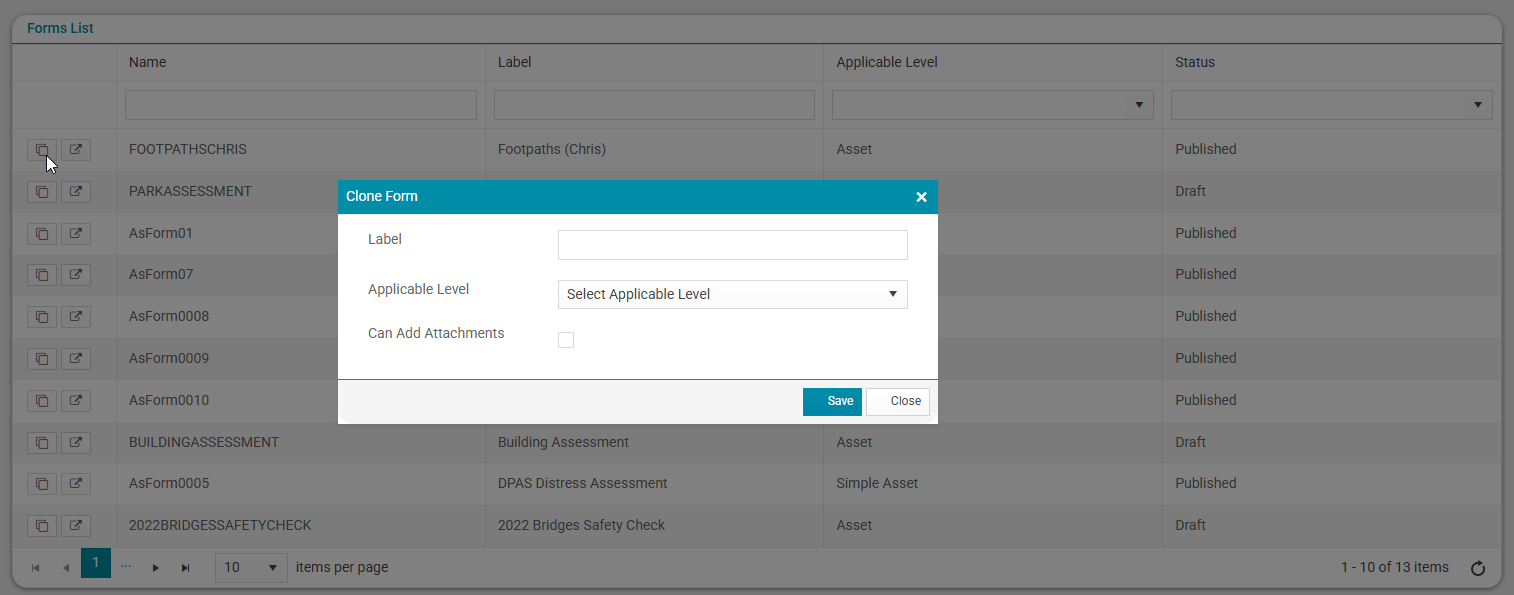Clone the AsForm0010 form

(x=42, y=400)
